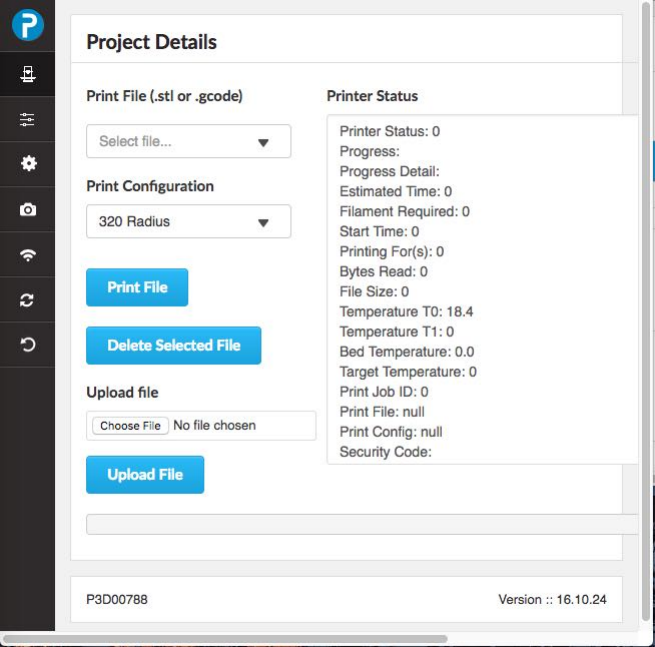This screenshot has height=647, width=655.
Task: Click the Upload File button
Action: [x=145, y=474]
